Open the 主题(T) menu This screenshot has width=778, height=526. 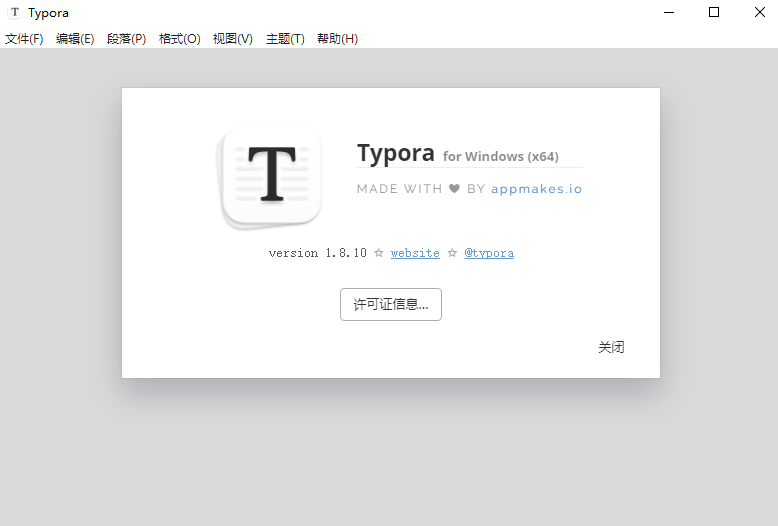coord(285,39)
